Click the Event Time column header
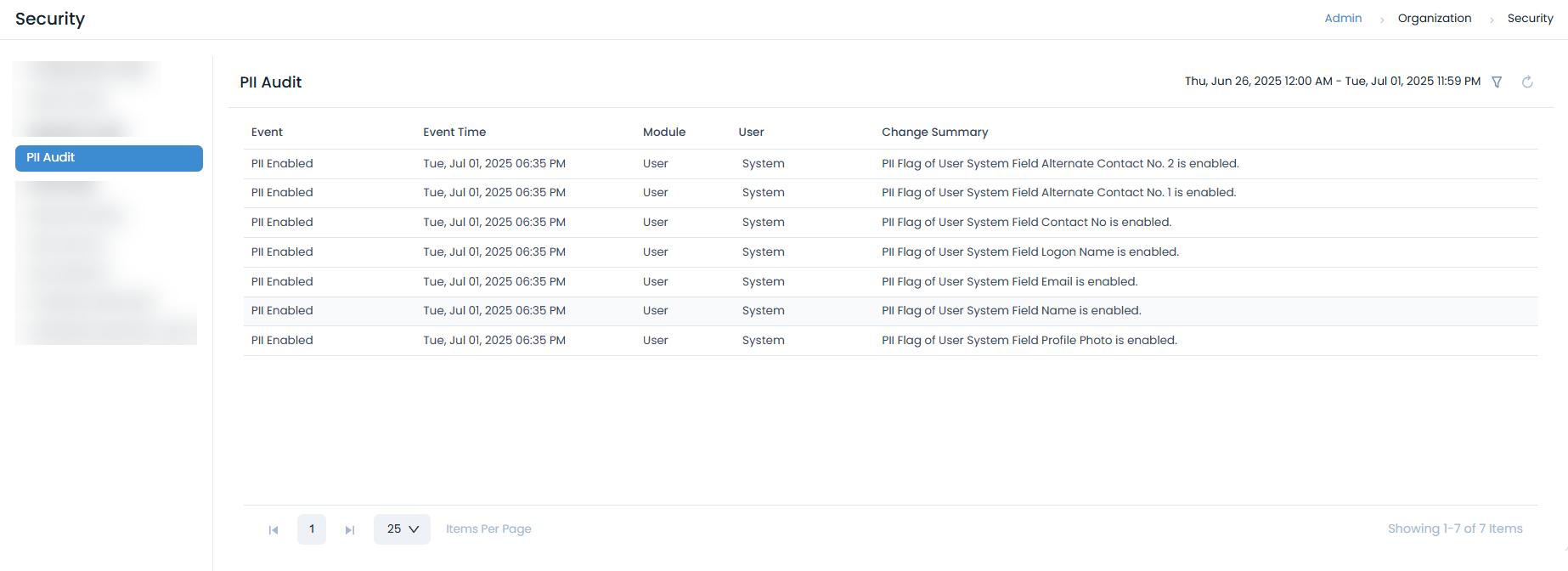The image size is (1568, 571). [454, 132]
